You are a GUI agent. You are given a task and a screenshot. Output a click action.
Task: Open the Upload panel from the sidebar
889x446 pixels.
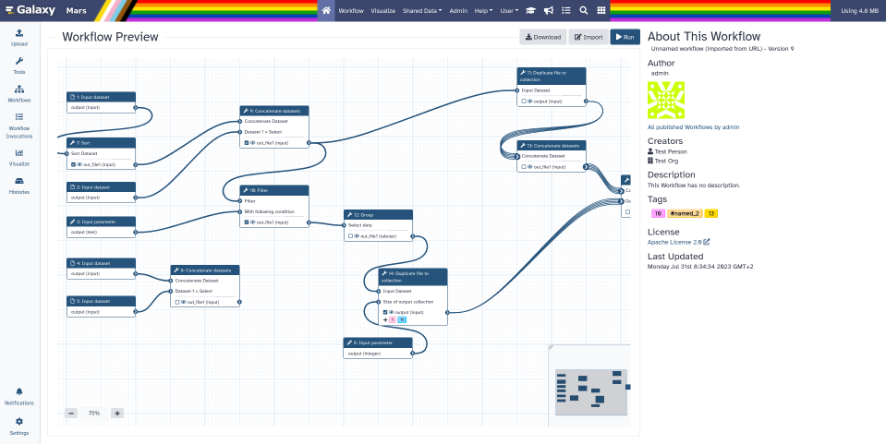(19, 38)
